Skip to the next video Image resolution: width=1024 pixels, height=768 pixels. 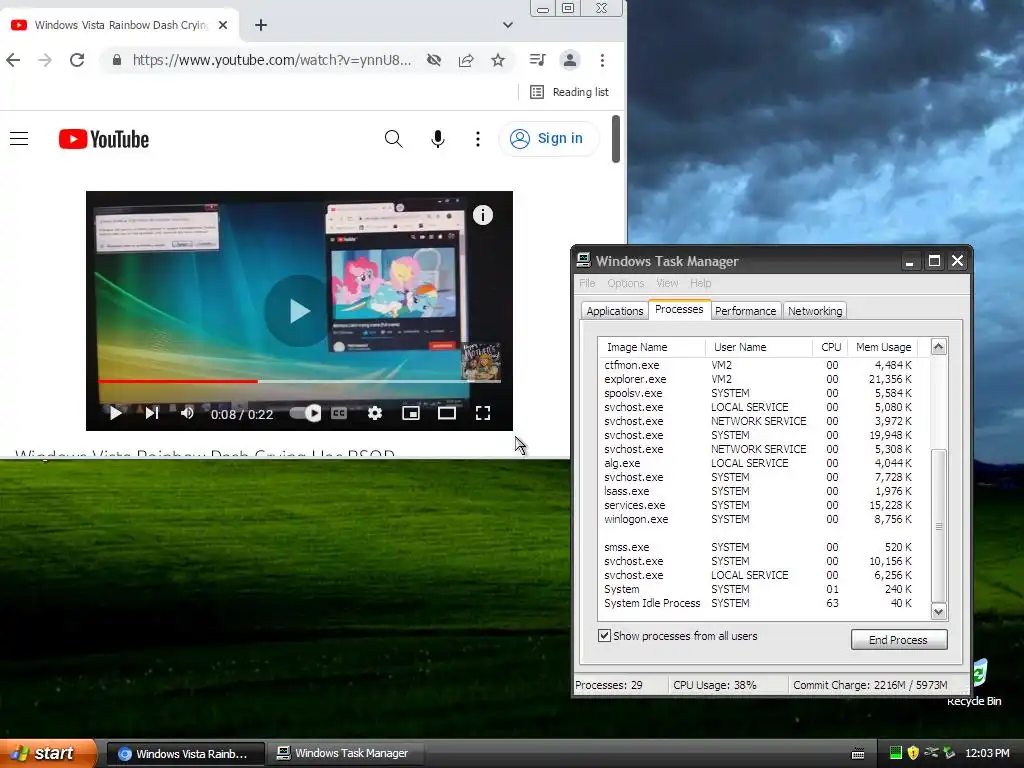point(152,413)
